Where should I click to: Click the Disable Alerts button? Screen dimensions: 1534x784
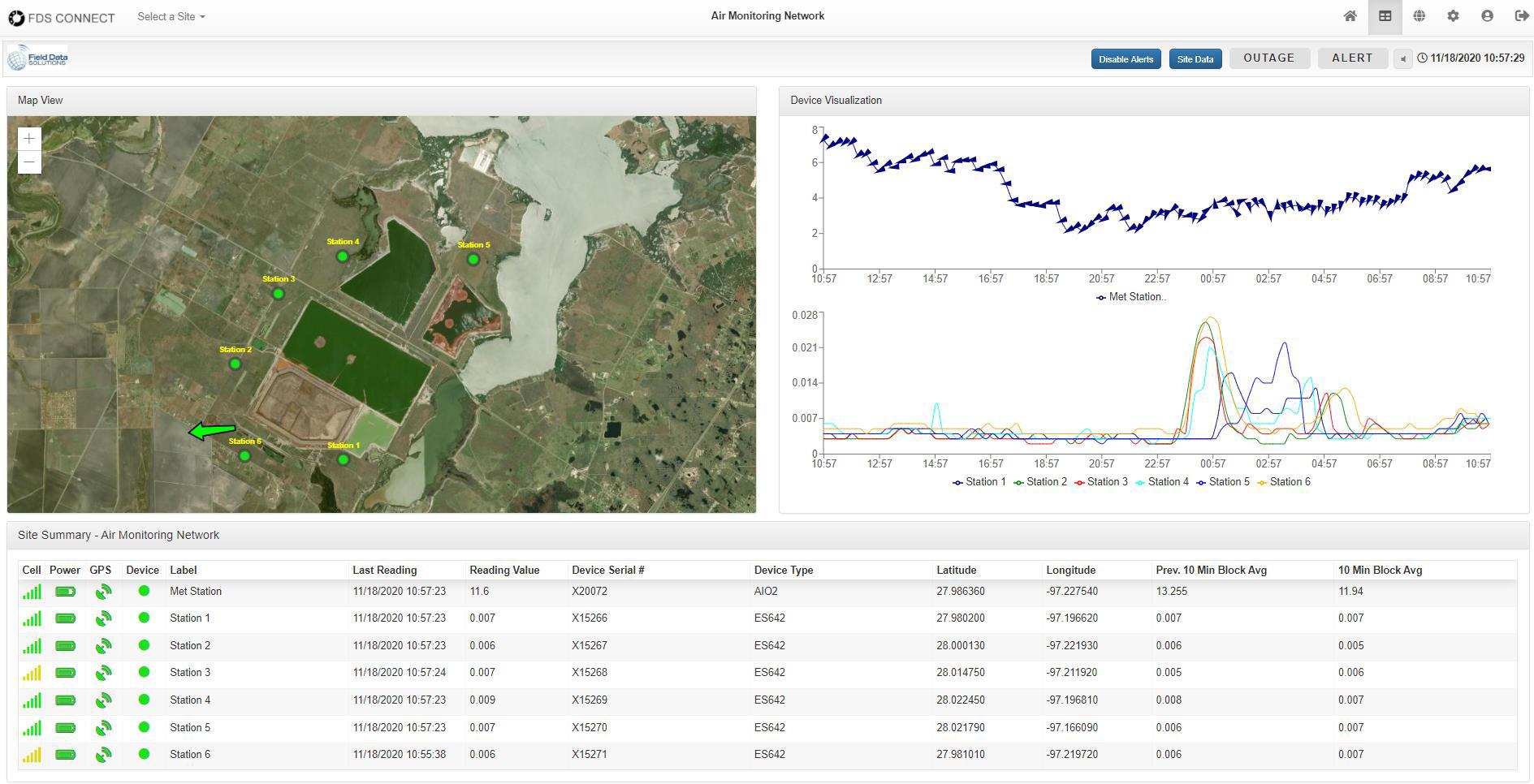click(1126, 58)
